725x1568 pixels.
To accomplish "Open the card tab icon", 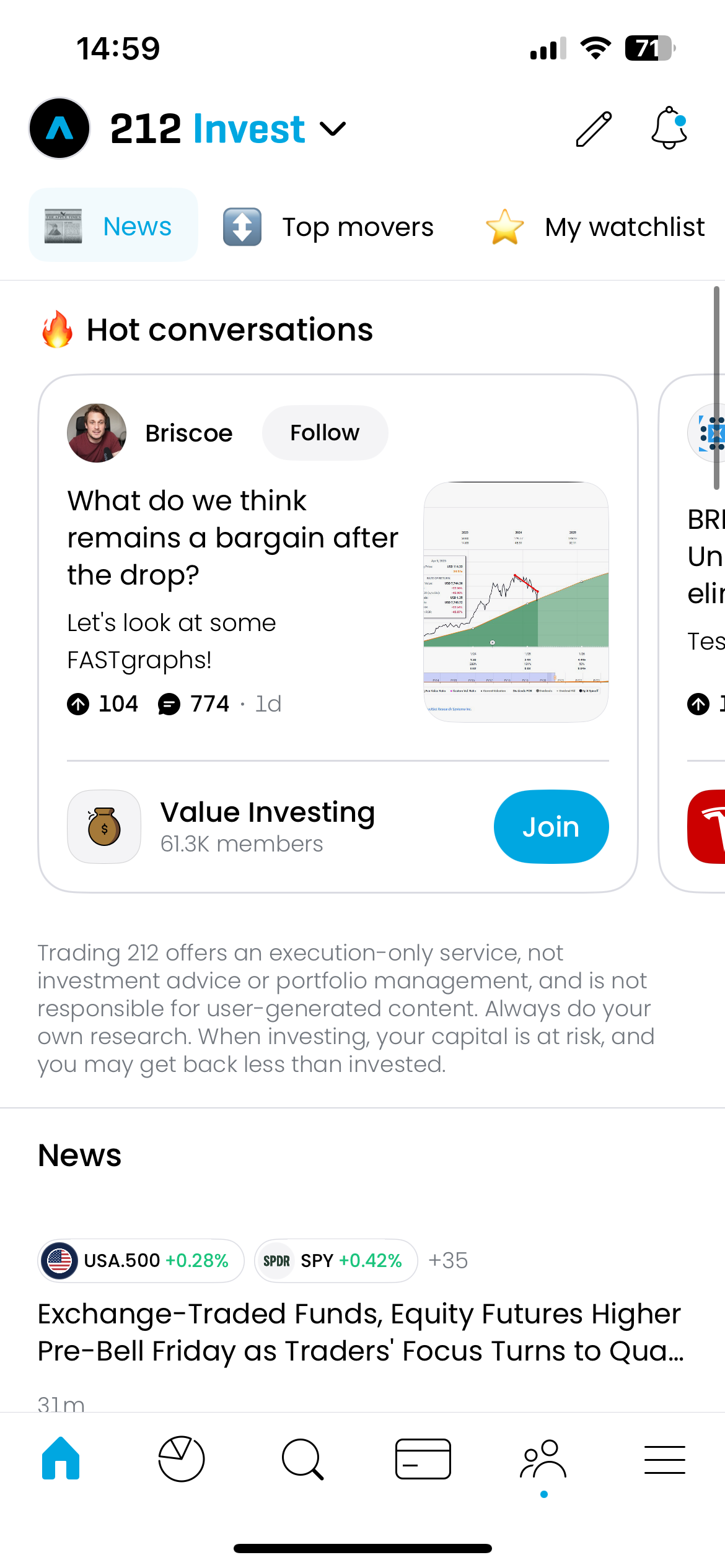I will [423, 1458].
